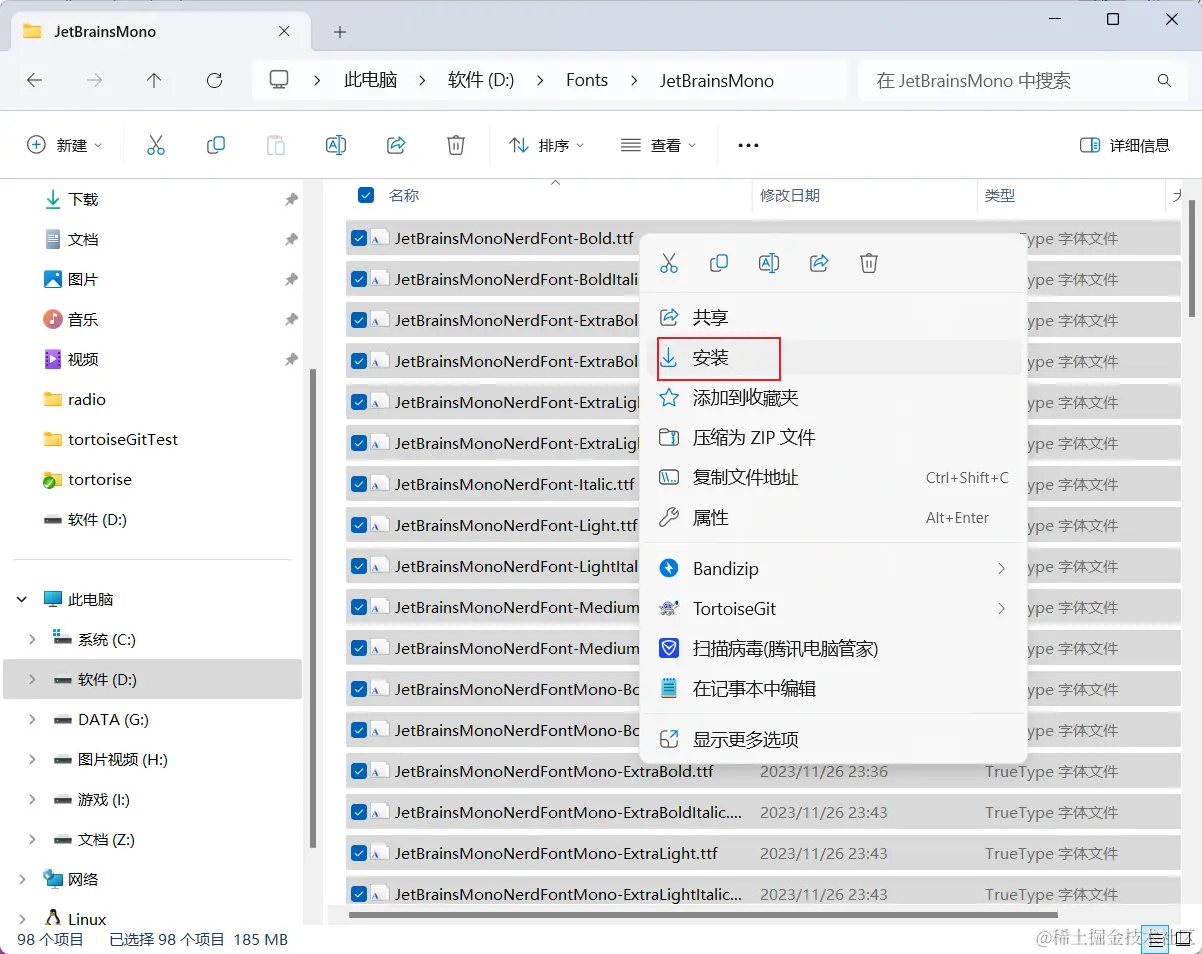Expand the TortoiseGit submenu arrow
Image resolution: width=1202 pixels, height=954 pixels.
pos(1001,608)
